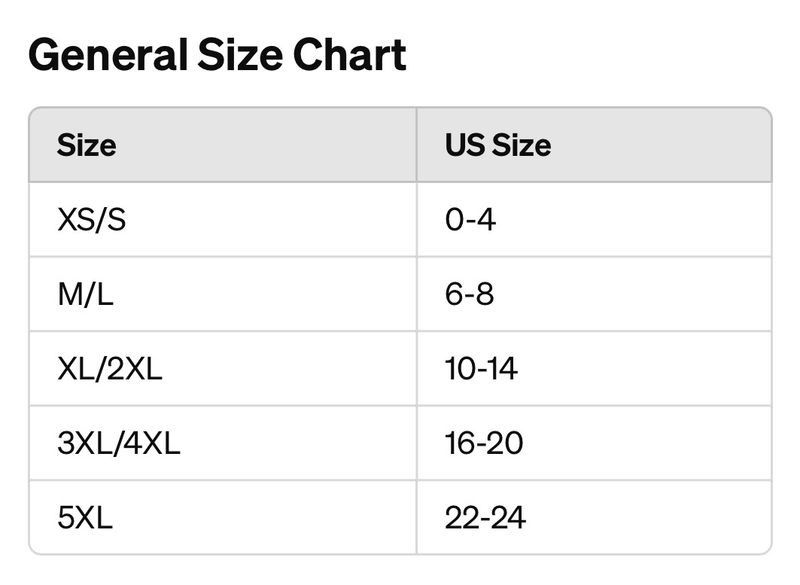Click the M/L size cell
This screenshot has width=800, height=585.
pos(85,294)
